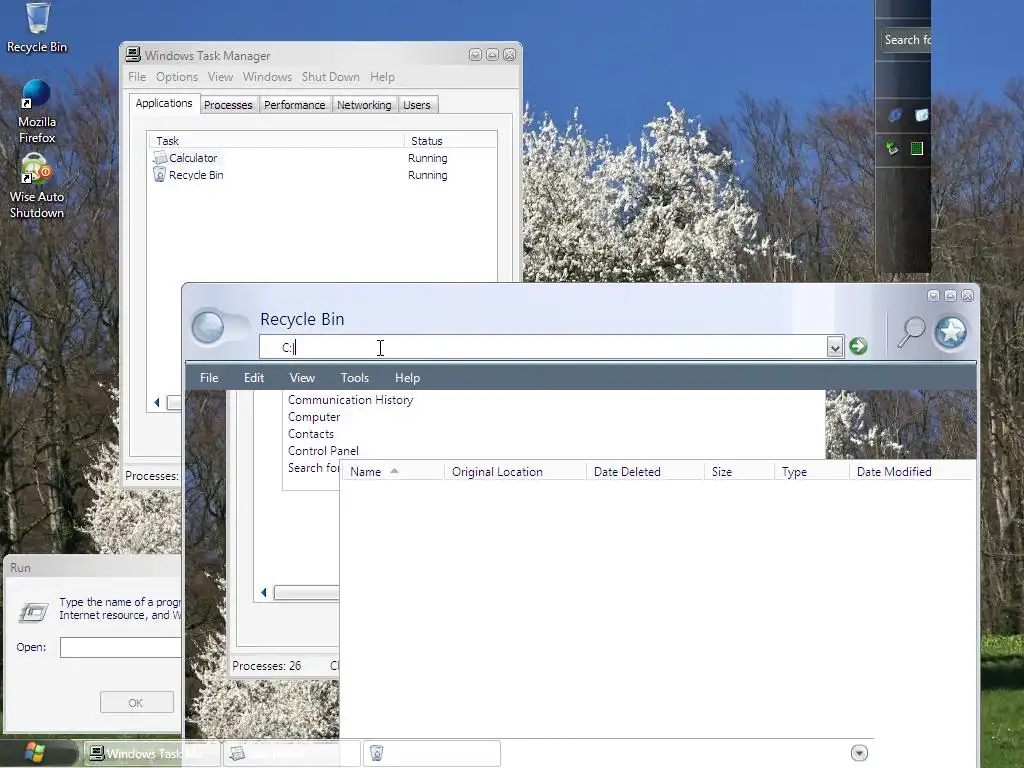Click the Running status of Calculator

(427, 158)
